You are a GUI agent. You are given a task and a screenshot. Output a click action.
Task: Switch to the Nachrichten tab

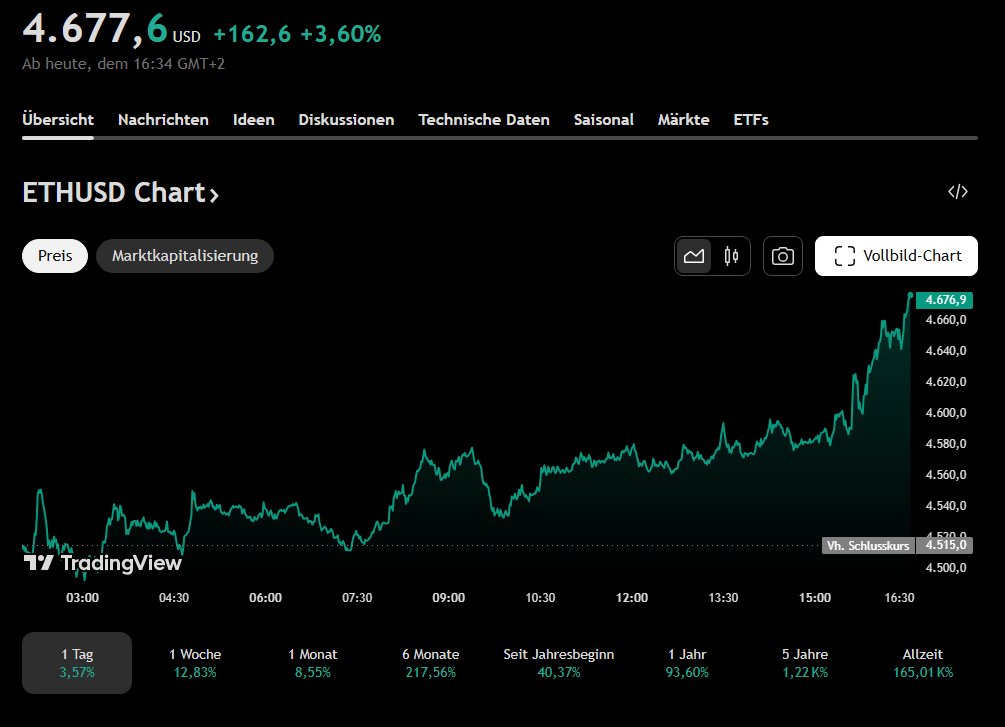coord(163,119)
